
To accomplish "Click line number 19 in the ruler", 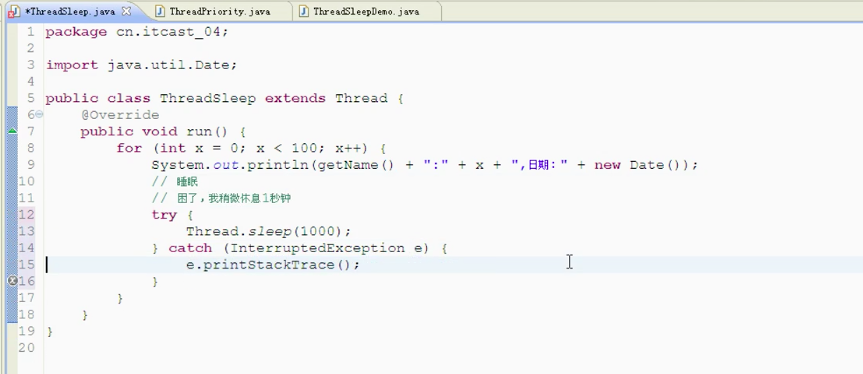I will tap(26, 331).
